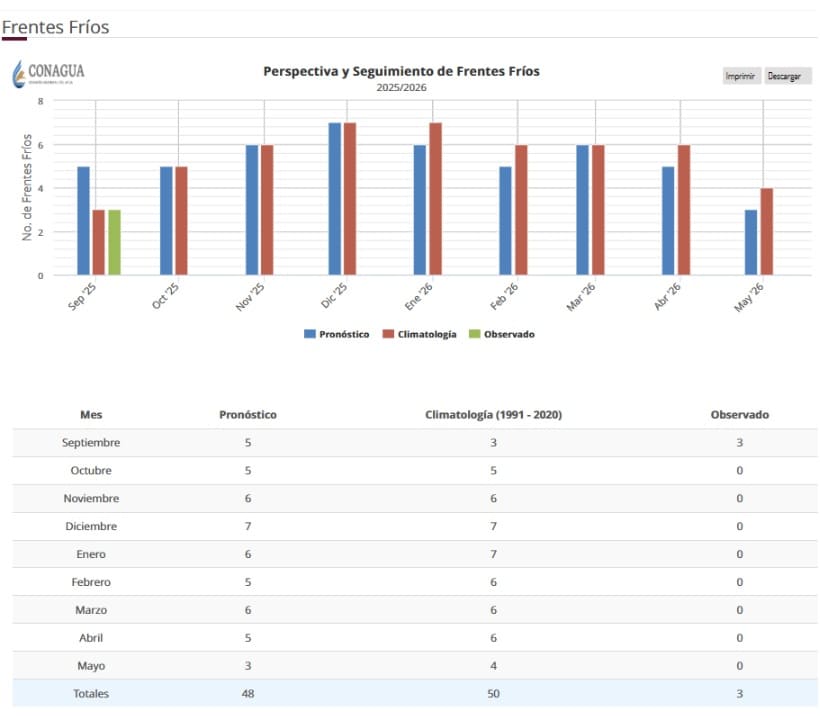Click the green Observado bar for Sep '25
The image size is (820, 716).
[114, 243]
